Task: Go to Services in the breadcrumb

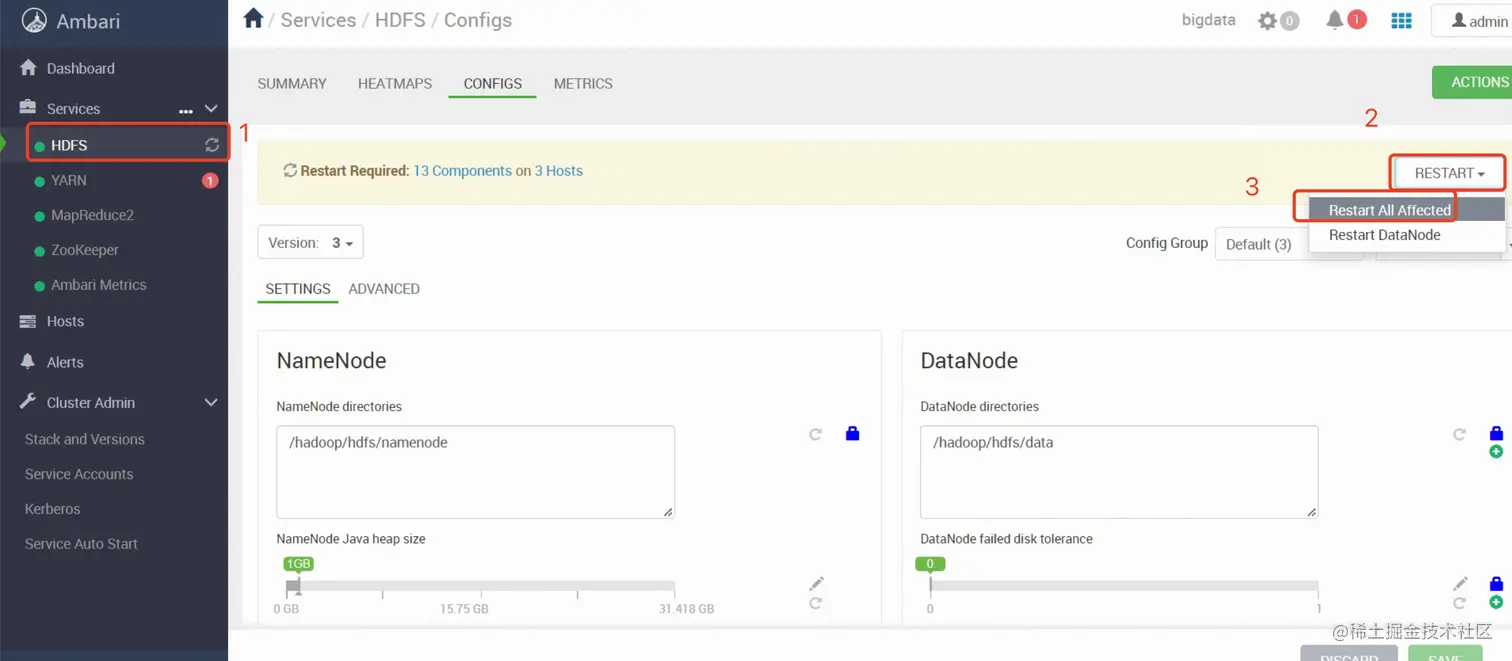Action: point(318,20)
